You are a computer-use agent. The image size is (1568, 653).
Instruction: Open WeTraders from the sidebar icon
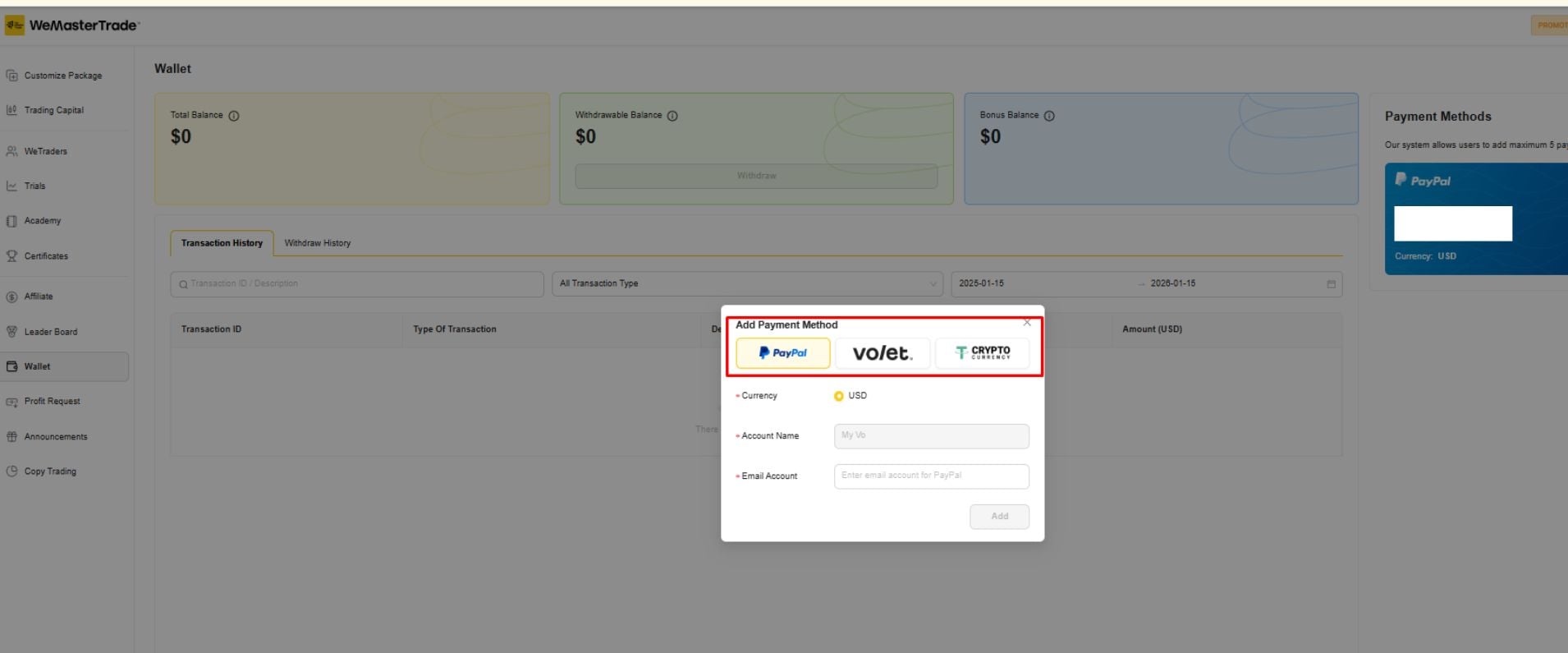point(11,151)
